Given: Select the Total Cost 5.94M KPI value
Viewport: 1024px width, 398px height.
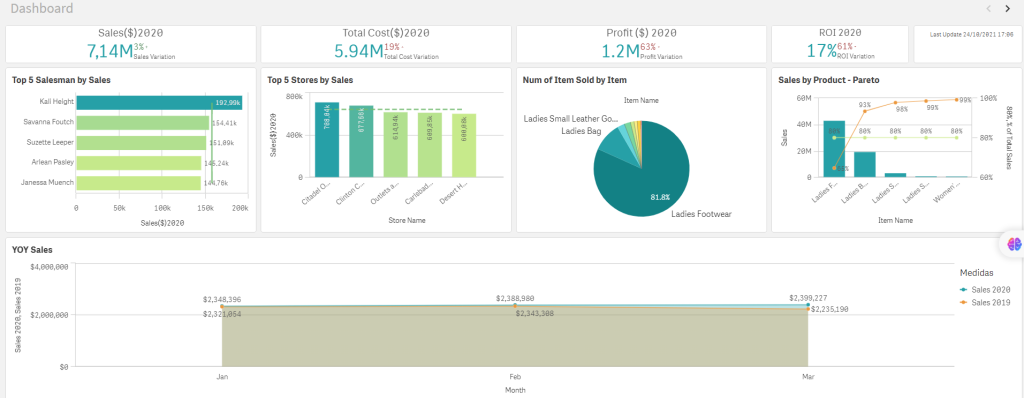Looking at the screenshot, I should [358, 51].
